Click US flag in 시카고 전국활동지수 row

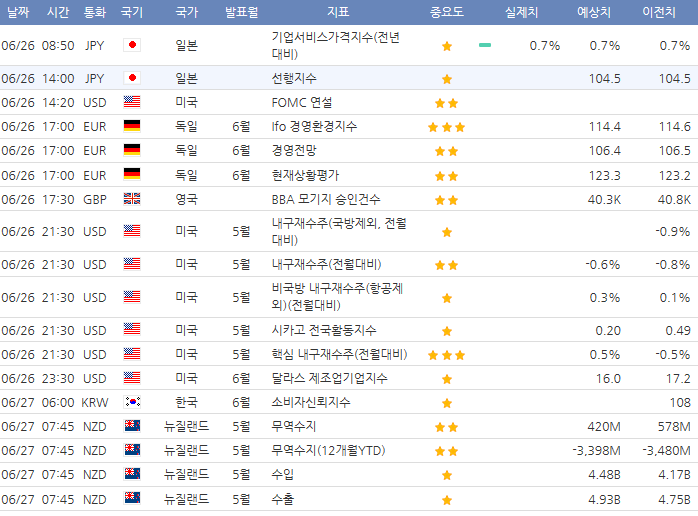tap(132, 329)
